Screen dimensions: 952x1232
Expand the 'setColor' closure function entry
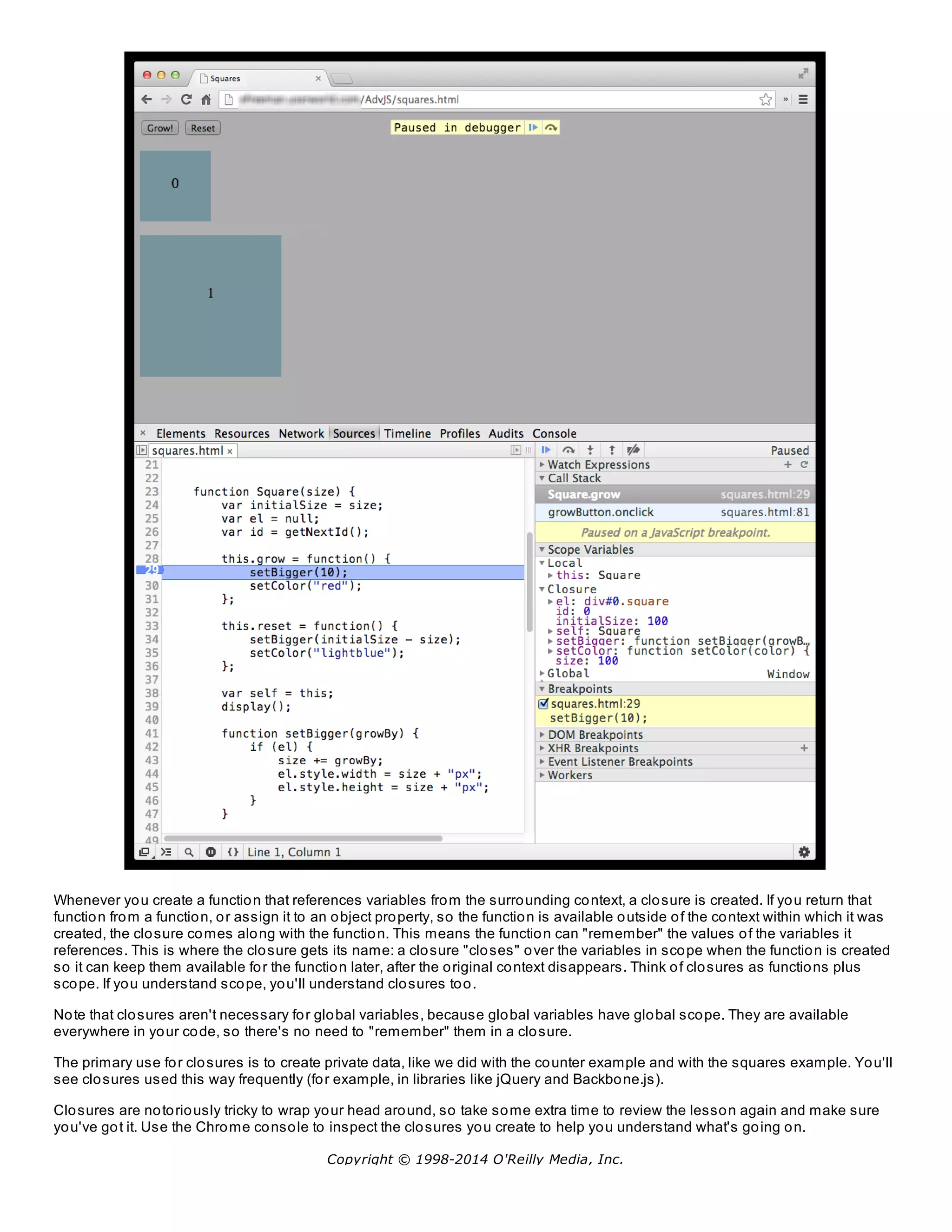coord(550,651)
